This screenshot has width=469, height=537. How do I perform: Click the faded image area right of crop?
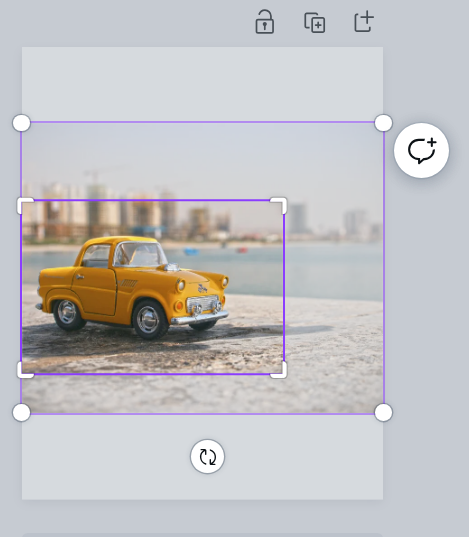click(x=334, y=286)
